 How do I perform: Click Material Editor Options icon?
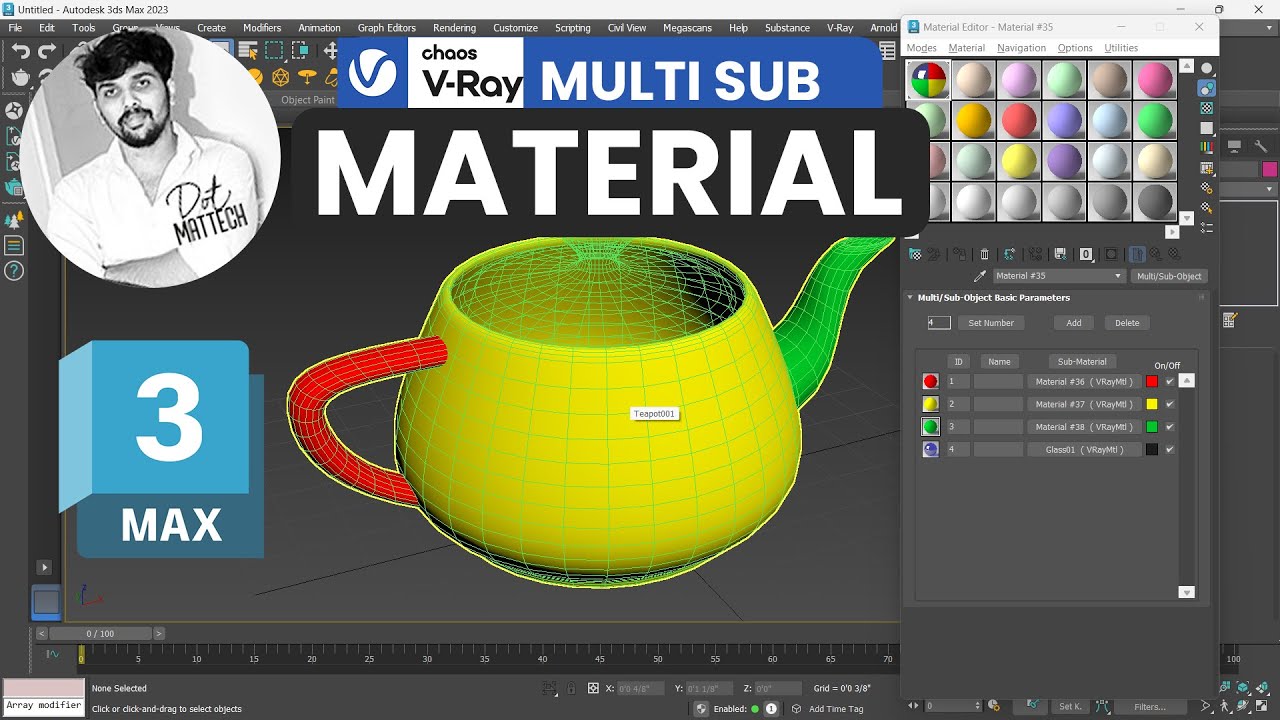pyautogui.click(x=1207, y=187)
